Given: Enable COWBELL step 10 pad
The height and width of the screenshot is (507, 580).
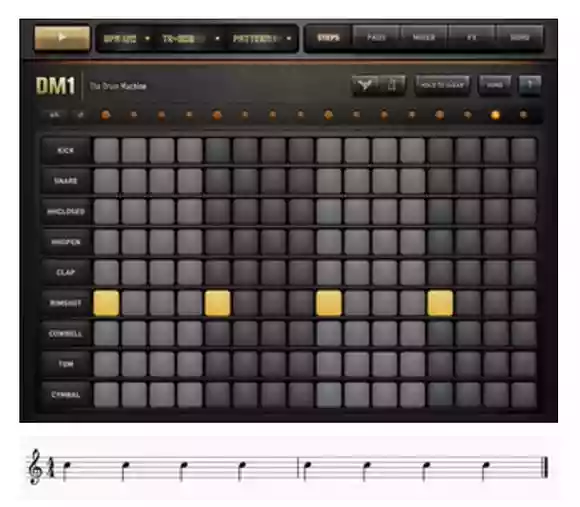Looking at the screenshot, I should tap(357, 334).
